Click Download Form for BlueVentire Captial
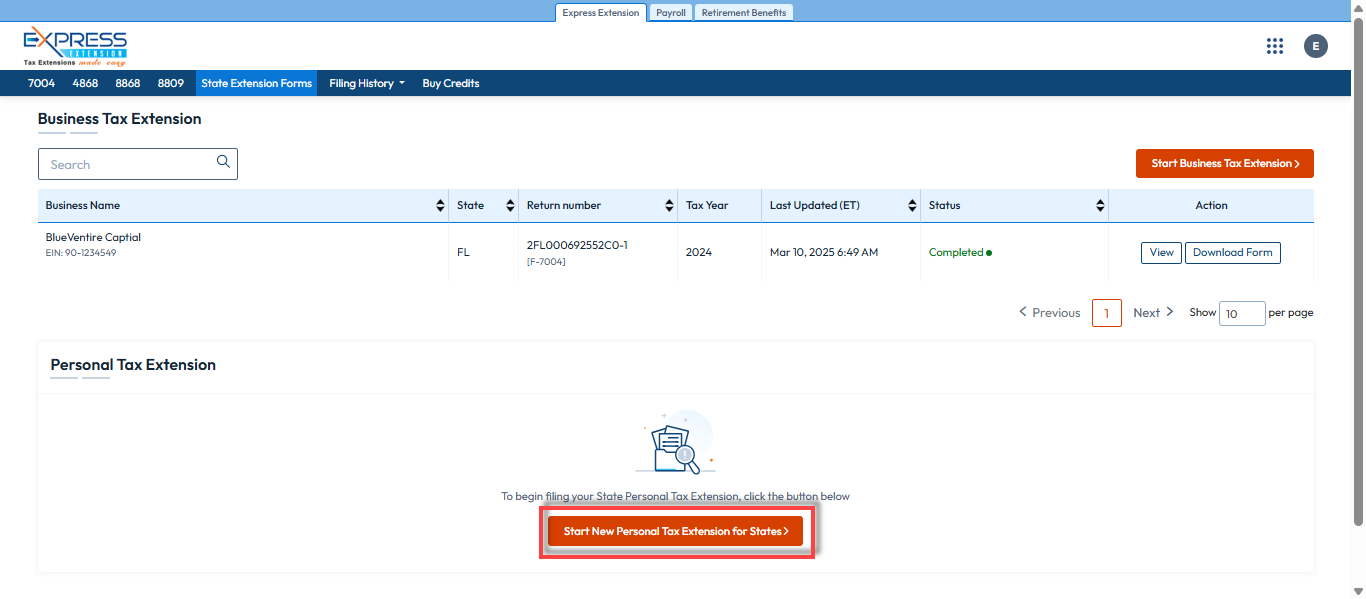Viewport: 1366px width, 599px height. click(1233, 252)
